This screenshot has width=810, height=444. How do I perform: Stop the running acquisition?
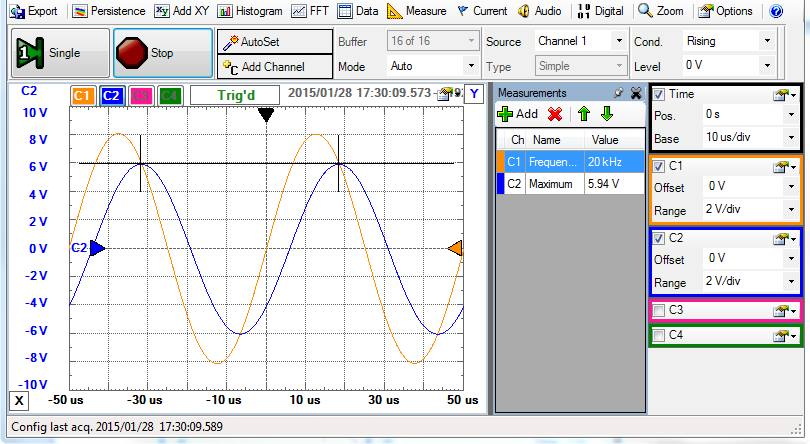coord(163,53)
